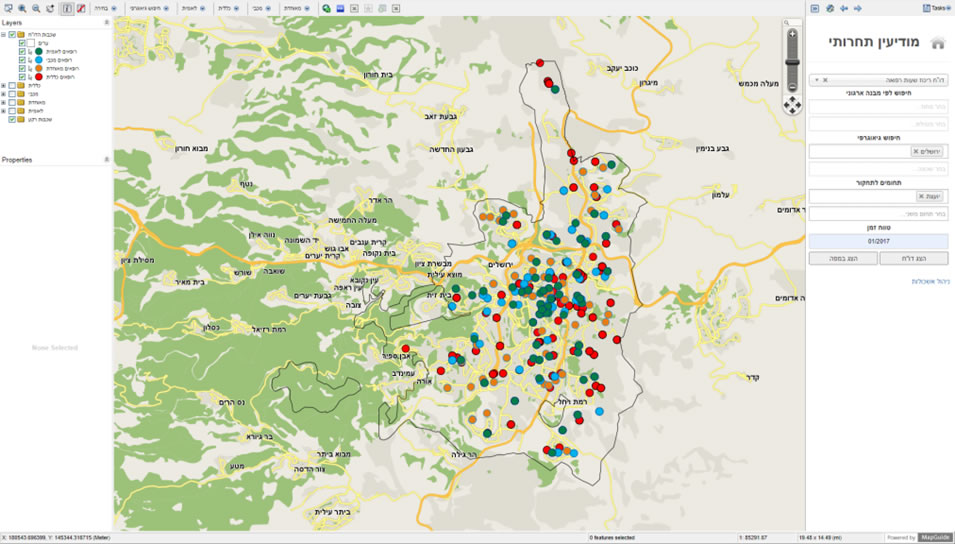Enable the כללית layer group checkbox
Image resolution: width=955 pixels, height=544 pixels.
click(12, 85)
